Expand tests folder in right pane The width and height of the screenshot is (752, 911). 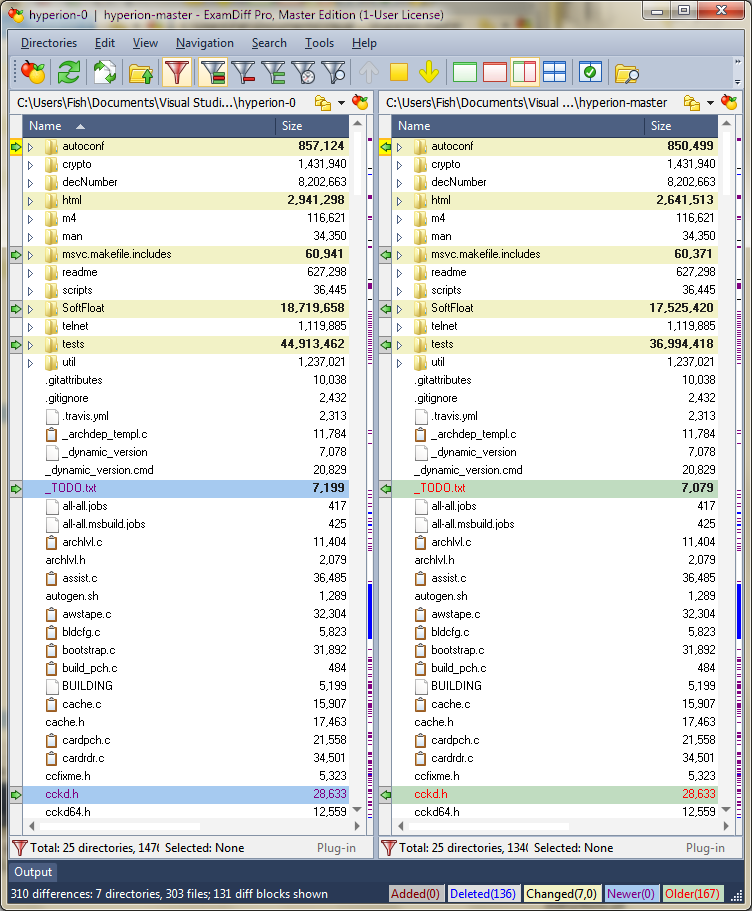(x=399, y=345)
